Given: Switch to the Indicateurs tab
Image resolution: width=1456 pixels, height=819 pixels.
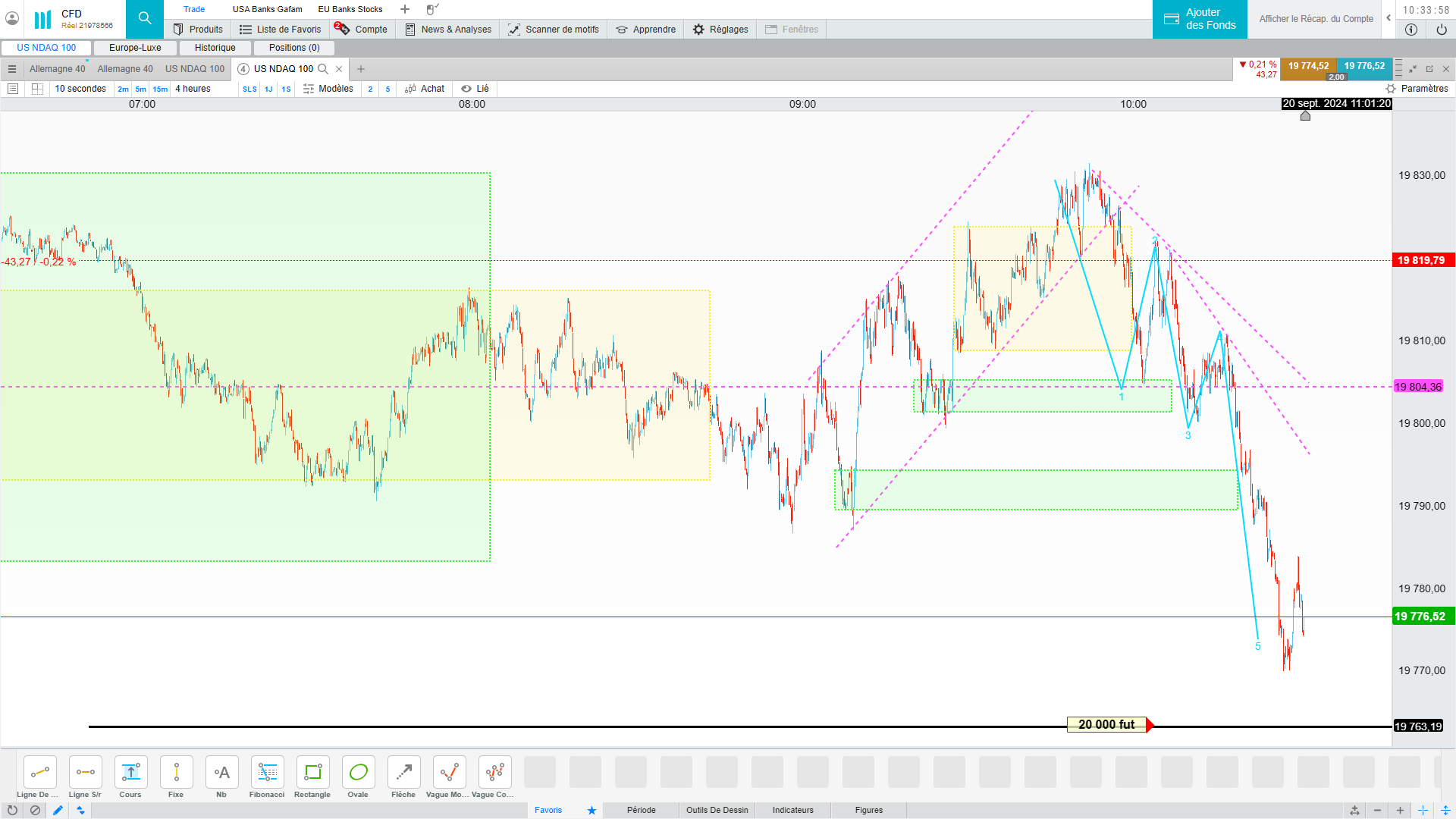Looking at the screenshot, I should click(792, 810).
